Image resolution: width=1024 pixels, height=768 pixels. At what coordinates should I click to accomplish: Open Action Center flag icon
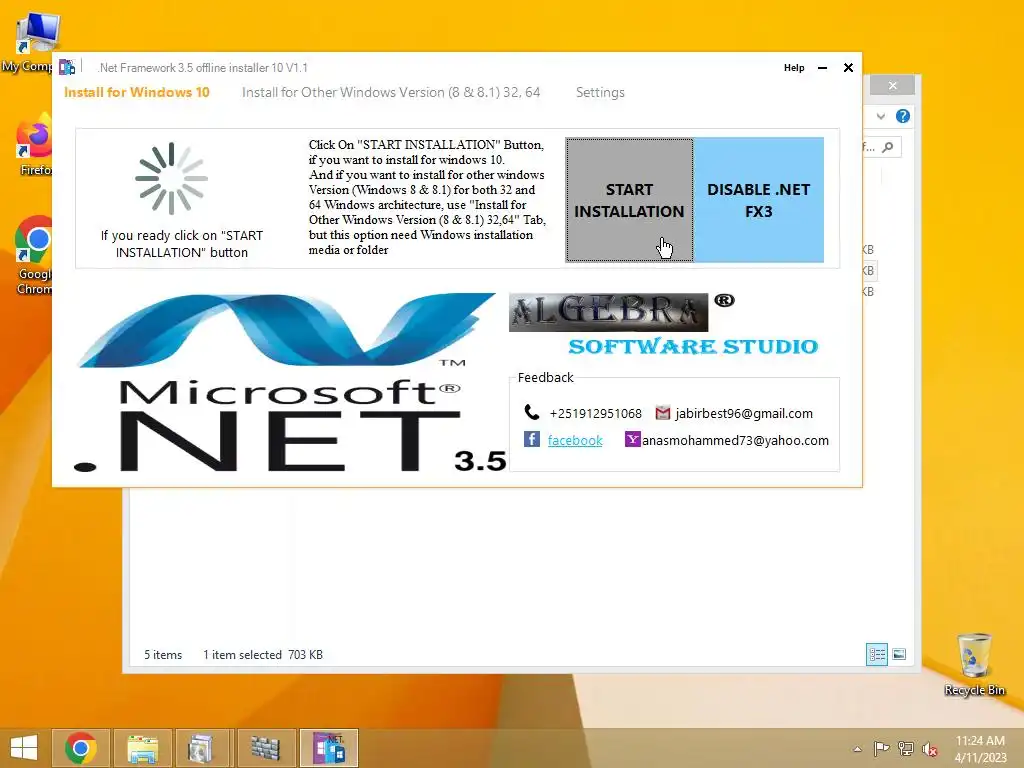[881, 748]
